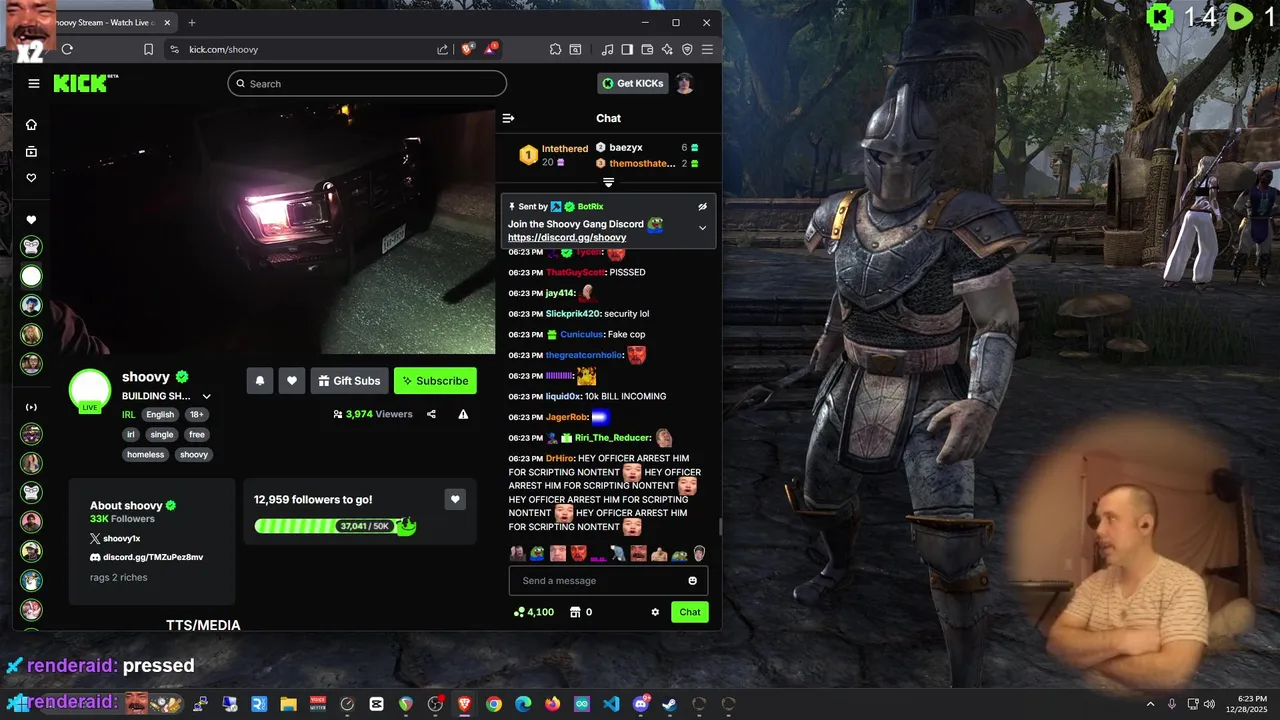Viewport: 1280px width, 720px height.
Task: Click liquid0x's username in chat
Action: click(x=562, y=396)
